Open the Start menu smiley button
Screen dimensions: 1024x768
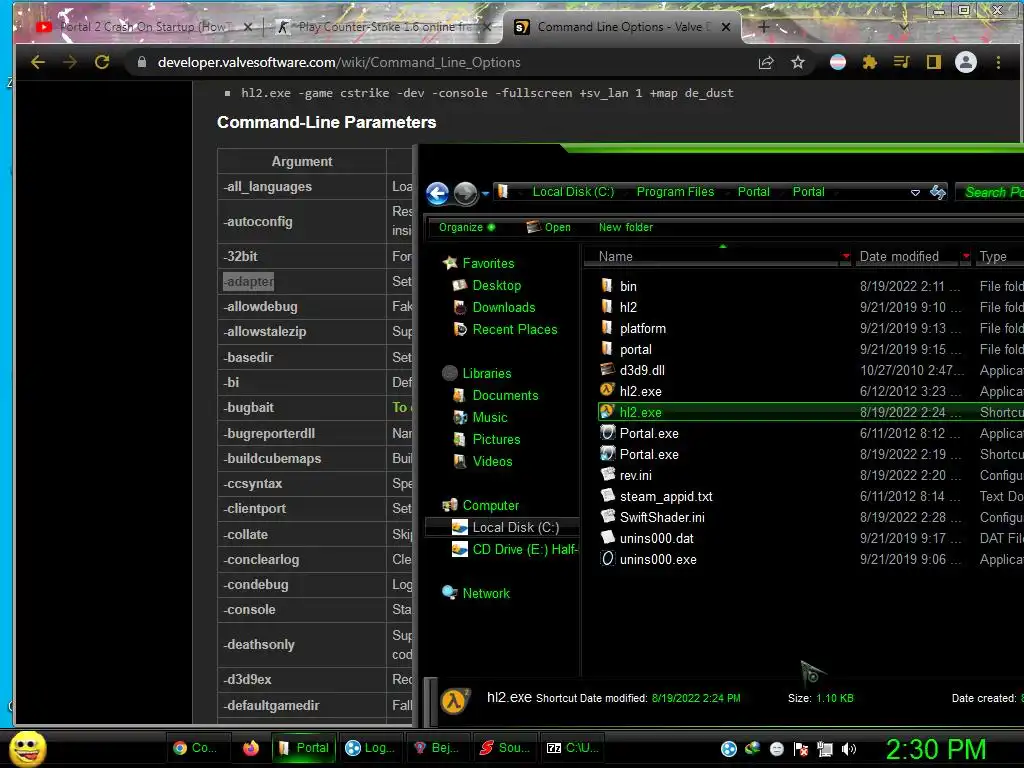27,748
